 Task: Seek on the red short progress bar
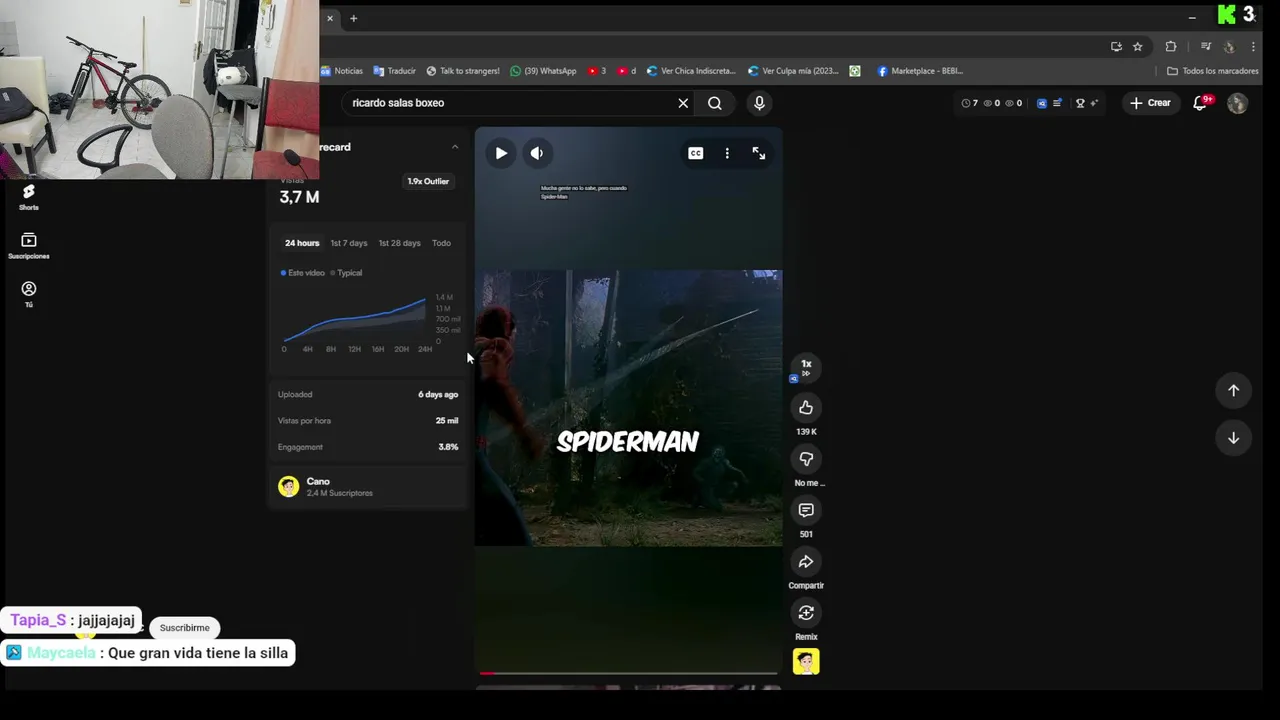tap(628, 674)
